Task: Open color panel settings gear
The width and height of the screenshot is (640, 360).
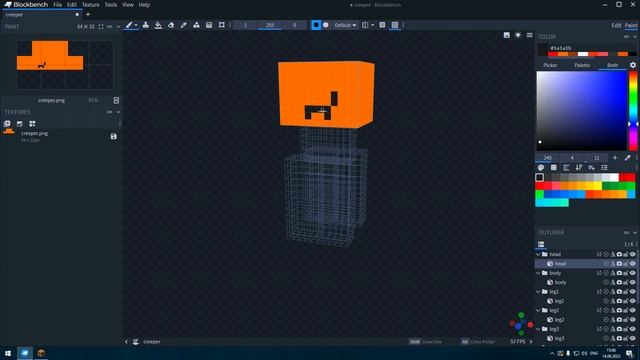Action: click(633, 65)
